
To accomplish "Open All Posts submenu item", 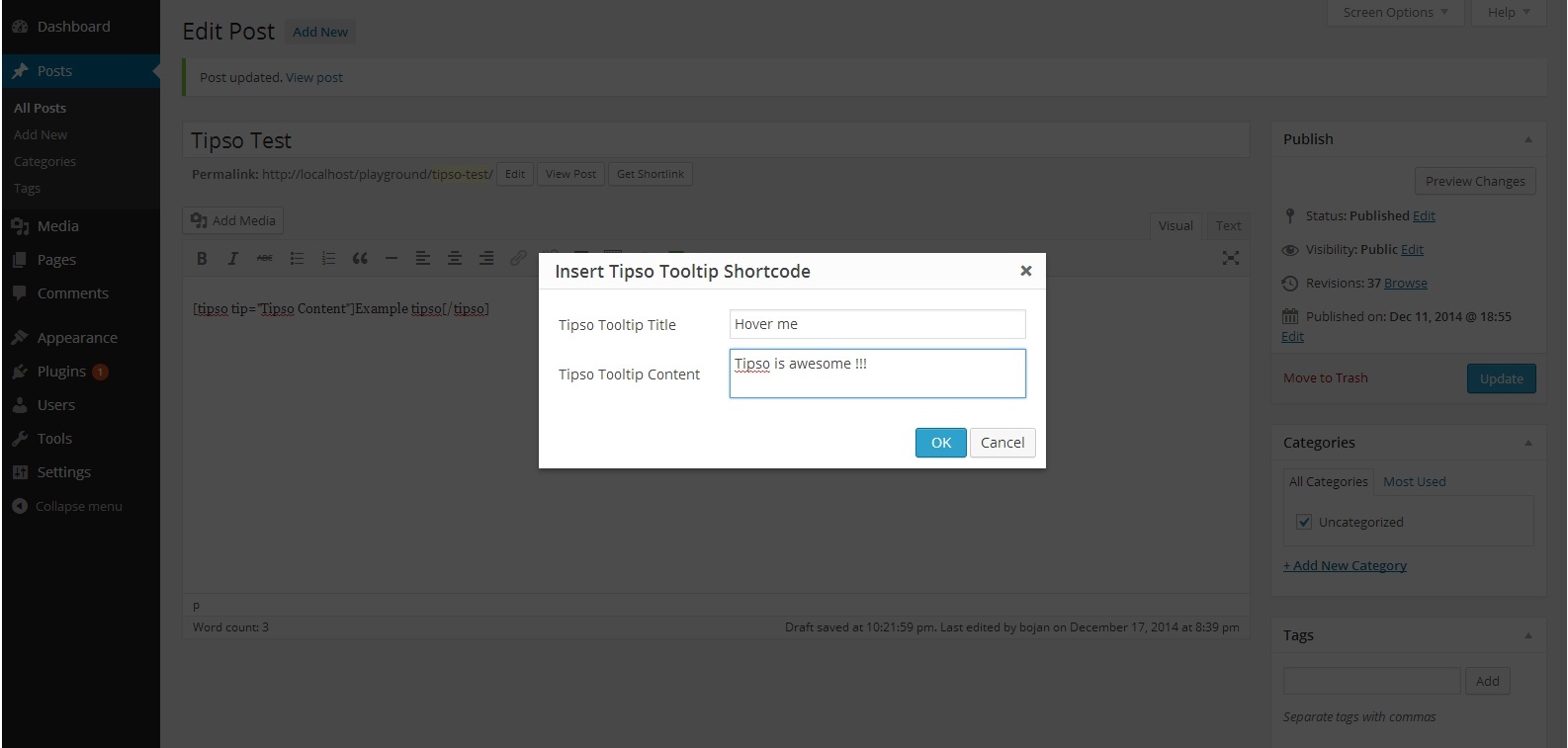I will point(41,108).
